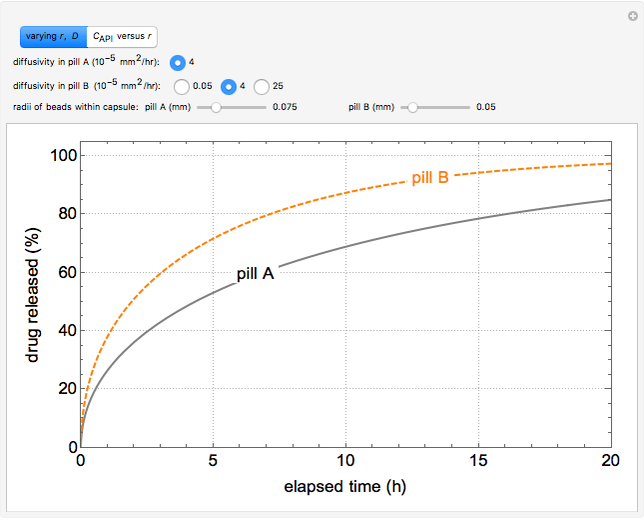Click the 'elapsed time (h)' axis label
Screen dimensions: 644x520
tap(345, 487)
